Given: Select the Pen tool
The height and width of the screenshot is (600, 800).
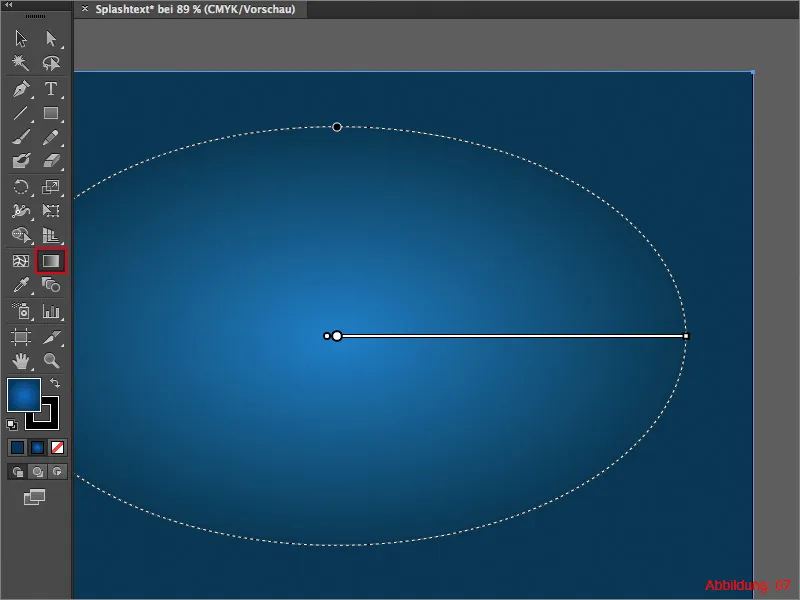Looking at the screenshot, I should pos(21,89).
